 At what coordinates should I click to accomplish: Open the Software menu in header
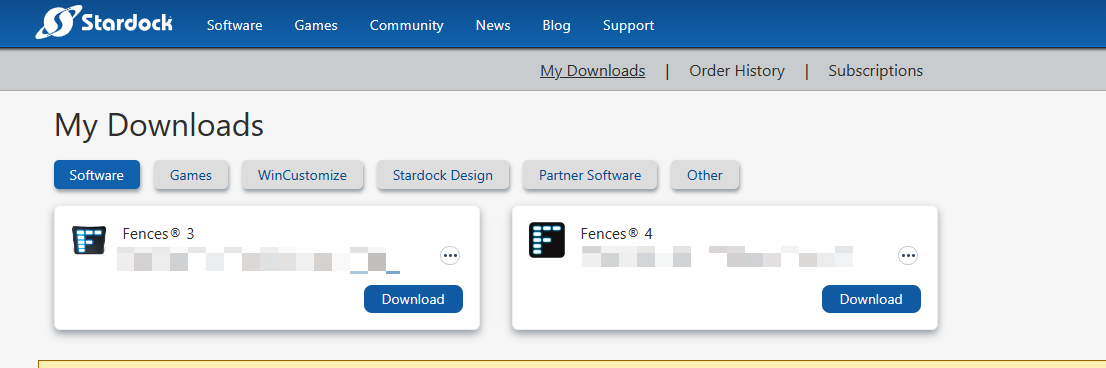pyautogui.click(x=234, y=25)
